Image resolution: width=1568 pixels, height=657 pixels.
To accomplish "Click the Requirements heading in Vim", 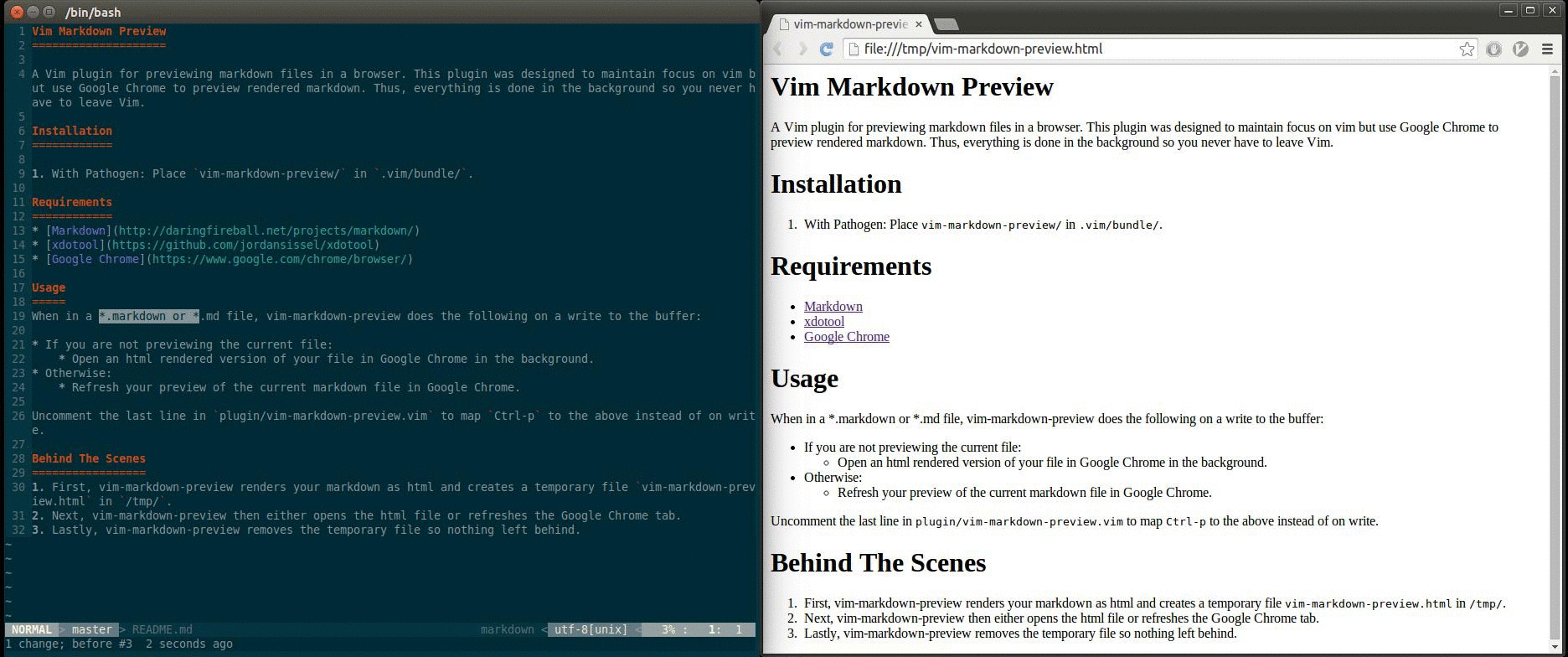I will 72,202.
